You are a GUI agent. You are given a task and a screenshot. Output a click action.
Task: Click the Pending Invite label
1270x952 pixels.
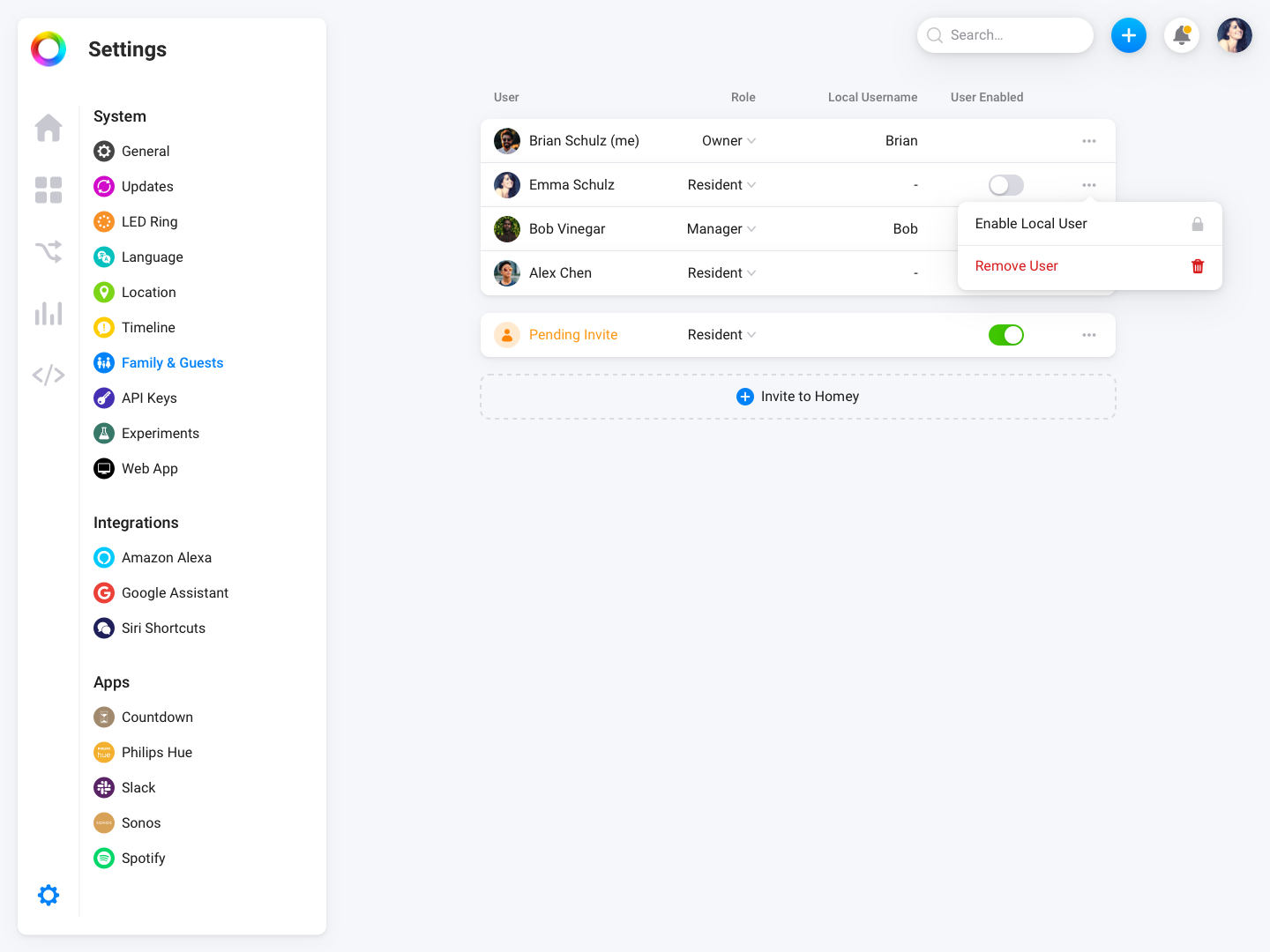coord(573,335)
